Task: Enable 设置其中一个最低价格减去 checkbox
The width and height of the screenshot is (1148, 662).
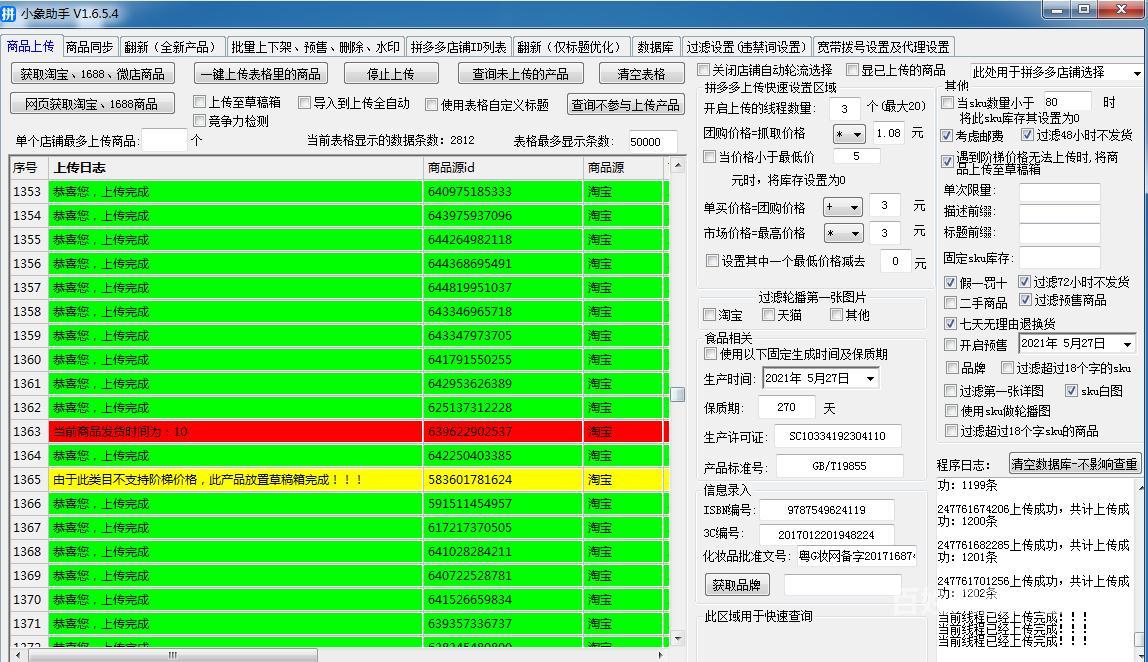Action: click(x=712, y=261)
